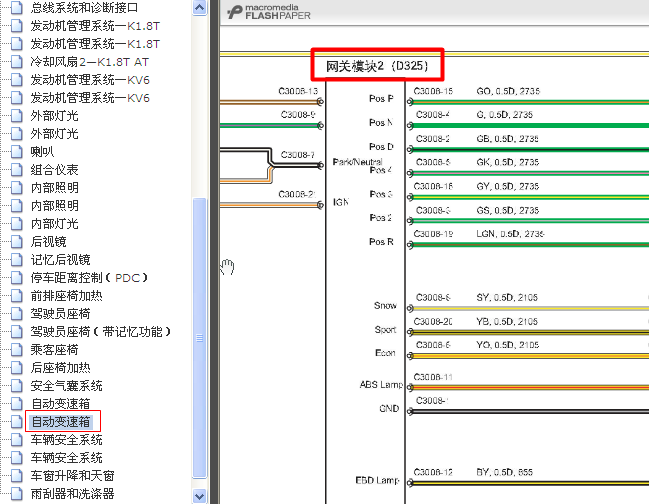
Task: Open 总线系统和诊断接口 tree entry
Action: click(84, 7)
